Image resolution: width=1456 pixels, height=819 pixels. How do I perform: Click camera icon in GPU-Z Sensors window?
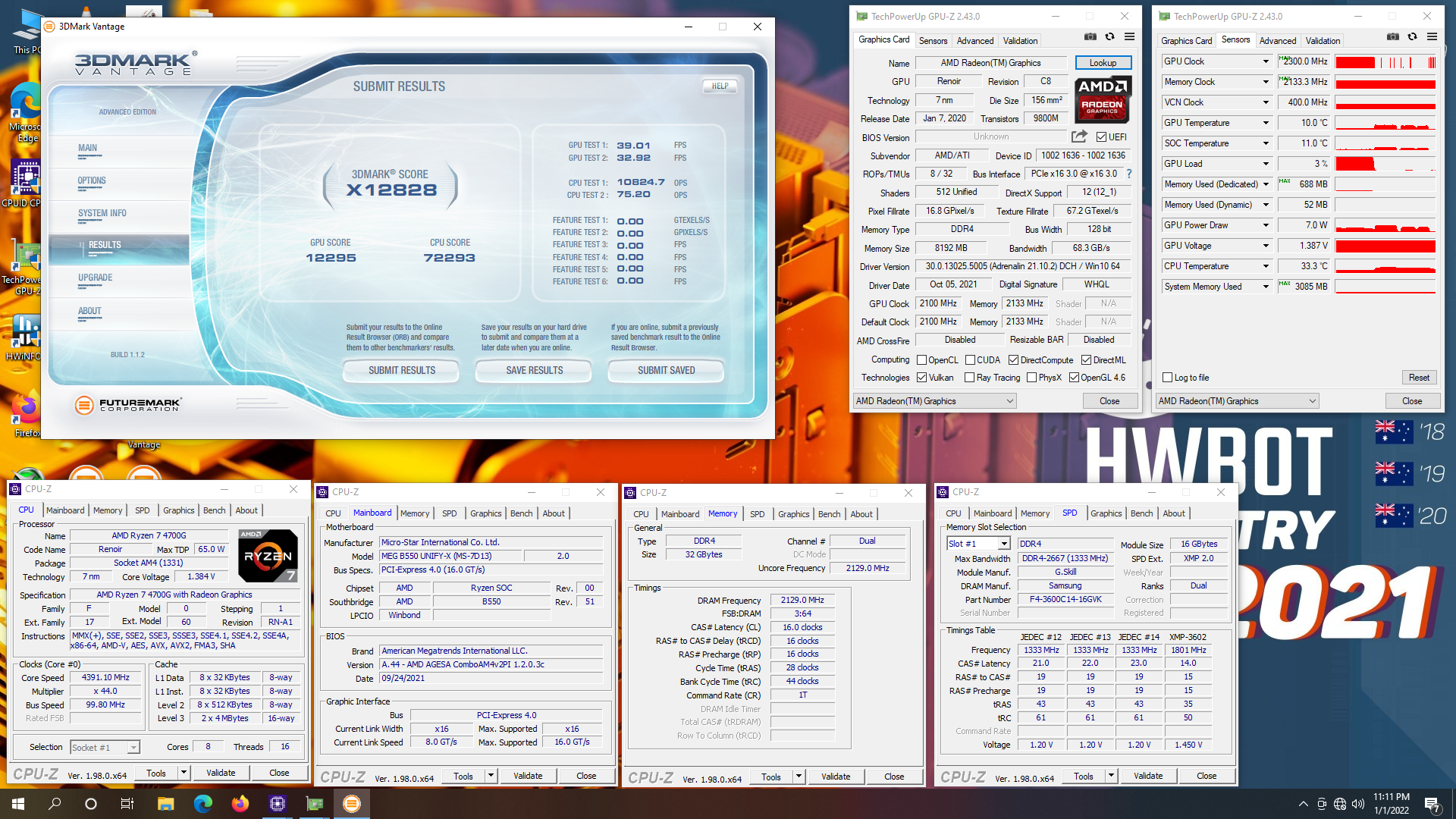[1392, 36]
